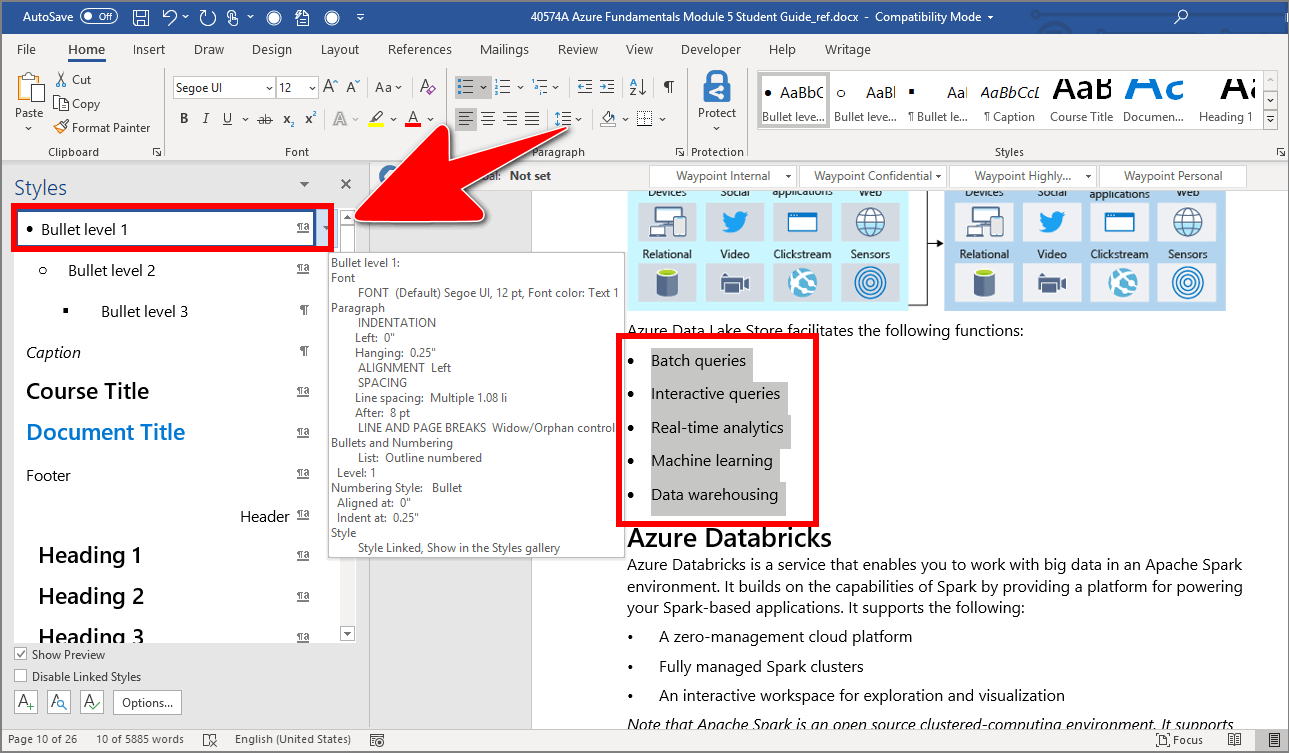Open the Writage tab
The image size is (1289, 753).
point(848,49)
